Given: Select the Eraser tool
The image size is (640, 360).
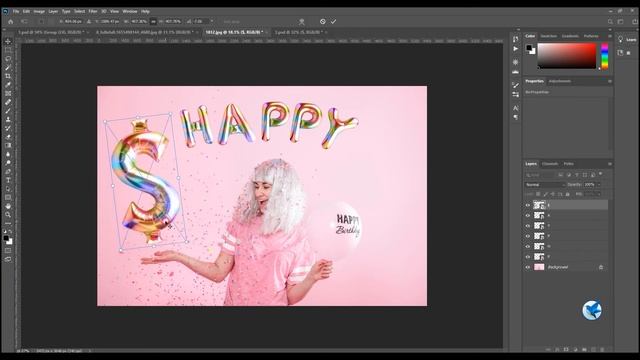Looking at the screenshot, I should tap(8, 137).
